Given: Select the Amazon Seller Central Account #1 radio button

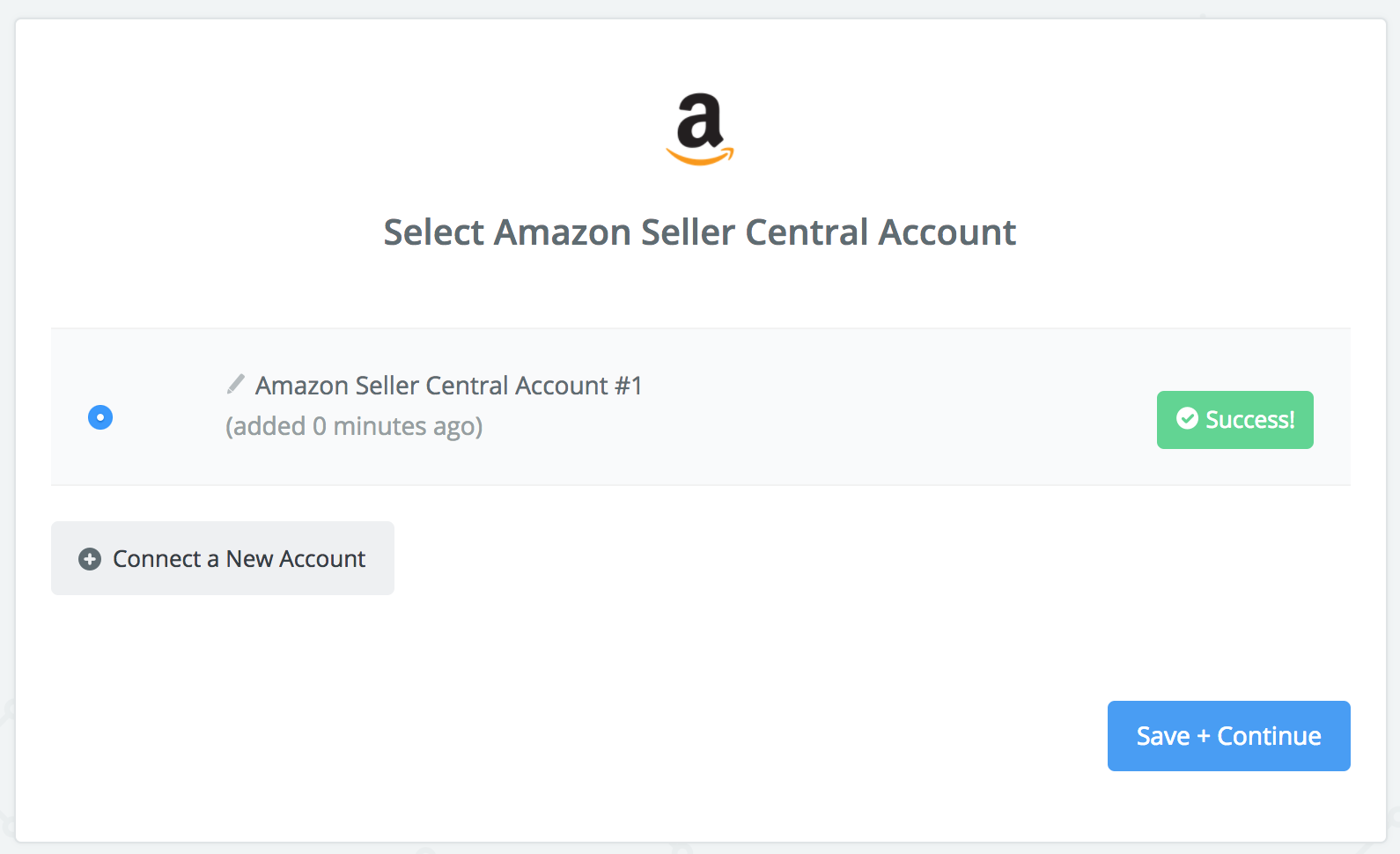Looking at the screenshot, I should pyautogui.click(x=100, y=417).
